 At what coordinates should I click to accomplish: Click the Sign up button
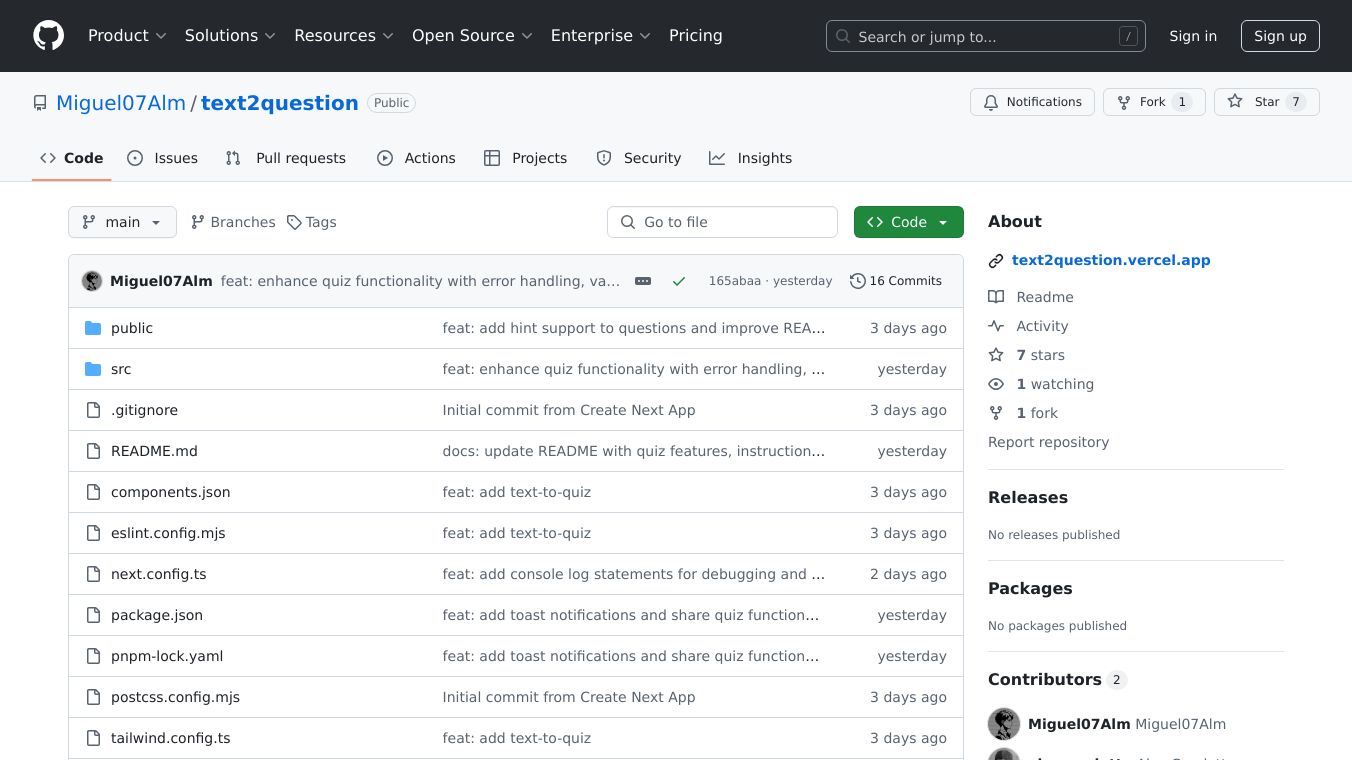[x=1280, y=36]
